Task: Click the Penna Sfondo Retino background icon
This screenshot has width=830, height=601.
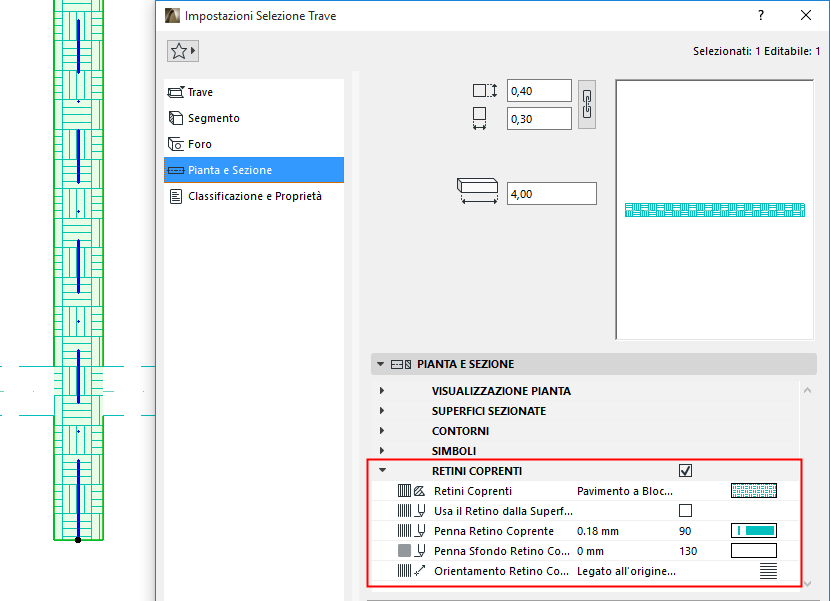Action: [x=411, y=551]
